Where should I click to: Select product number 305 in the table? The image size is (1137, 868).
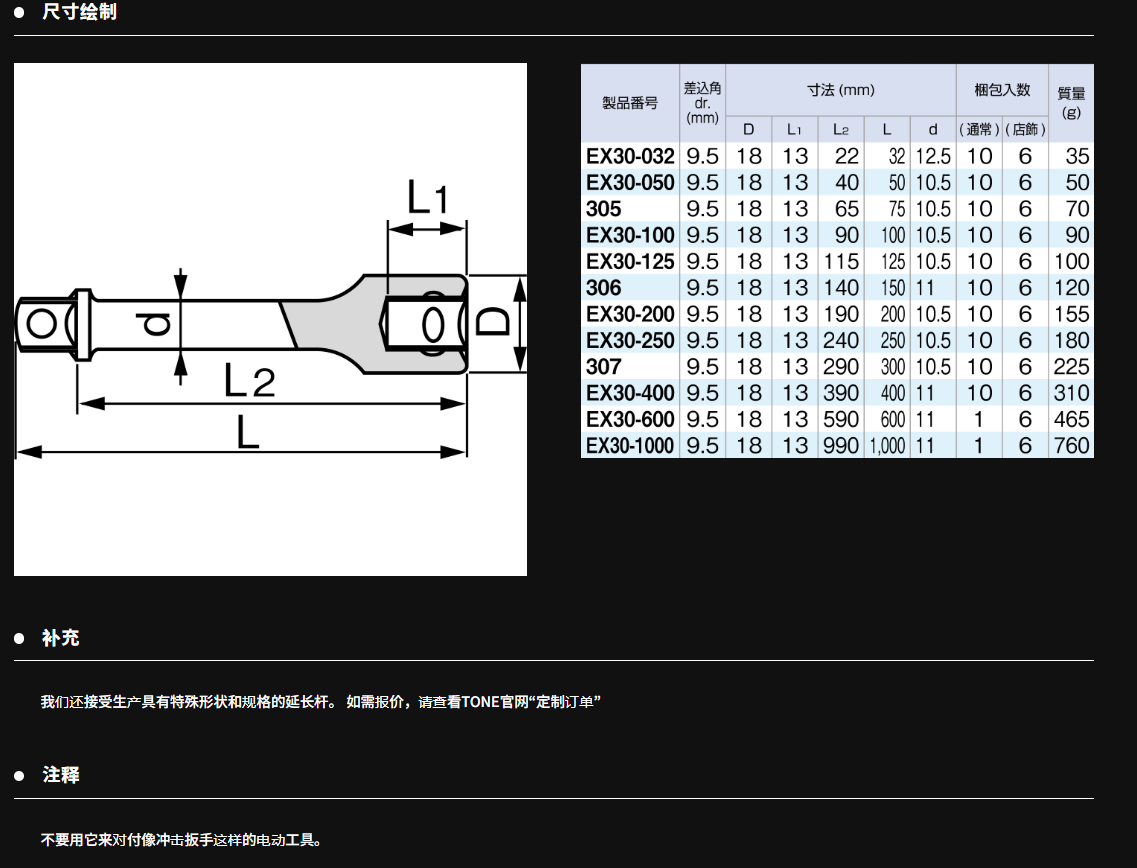click(604, 209)
